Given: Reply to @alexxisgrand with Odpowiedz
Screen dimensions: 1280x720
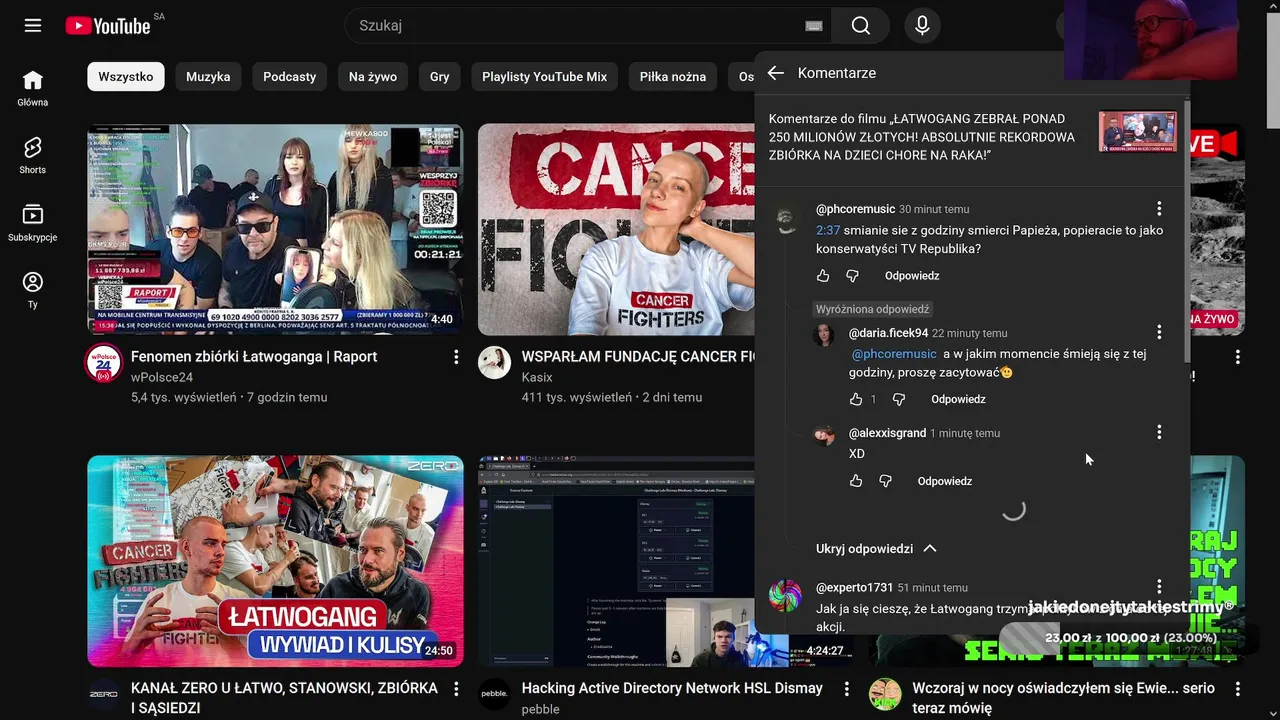Looking at the screenshot, I should pyautogui.click(x=945, y=481).
